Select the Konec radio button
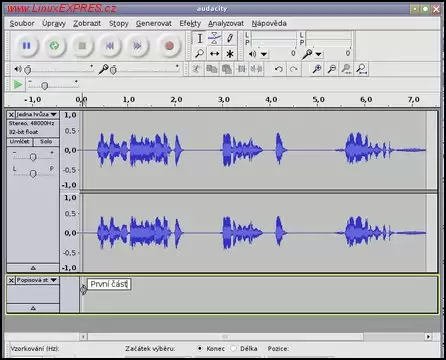 199,349
